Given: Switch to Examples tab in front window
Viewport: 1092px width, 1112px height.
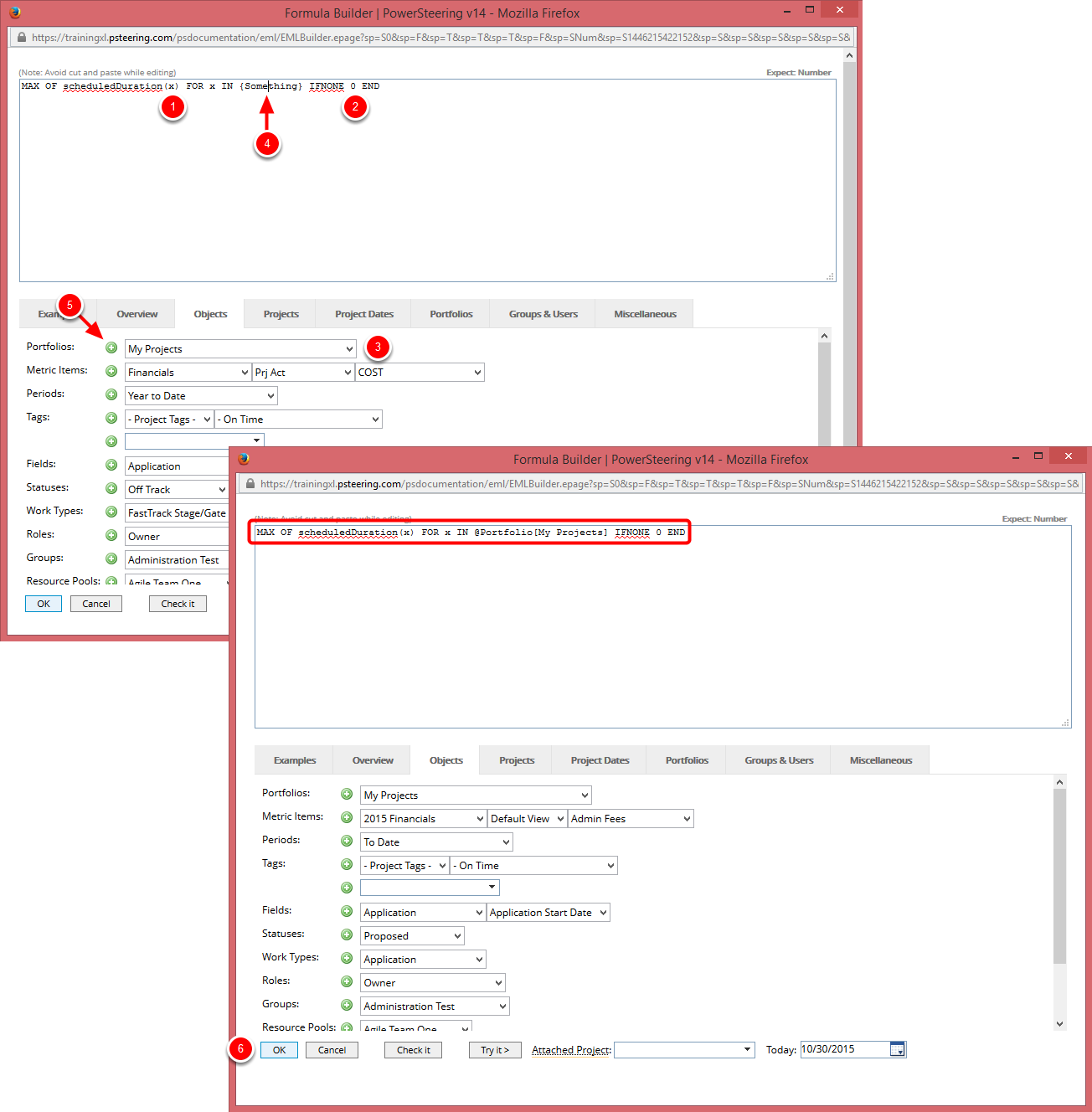Looking at the screenshot, I should click(x=295, y=760).
